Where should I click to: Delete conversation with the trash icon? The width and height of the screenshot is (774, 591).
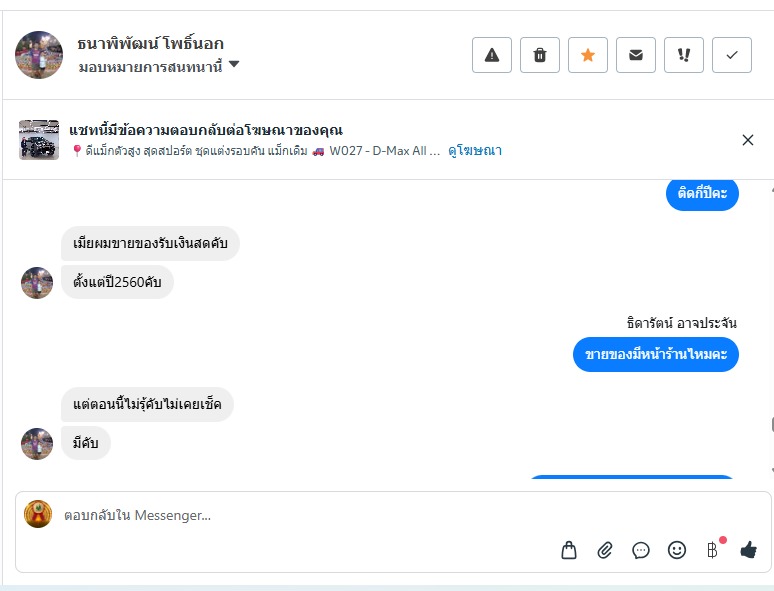[540, 55]
